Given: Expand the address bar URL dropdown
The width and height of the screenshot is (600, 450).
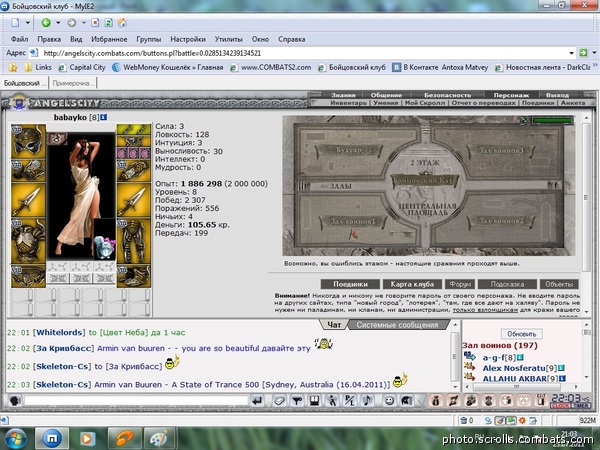Looking at the screenshot, I should pos(571,53).
